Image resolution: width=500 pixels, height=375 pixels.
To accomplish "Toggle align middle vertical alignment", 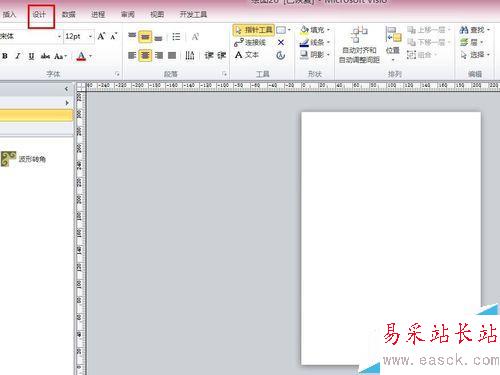I will pos(145,36).
